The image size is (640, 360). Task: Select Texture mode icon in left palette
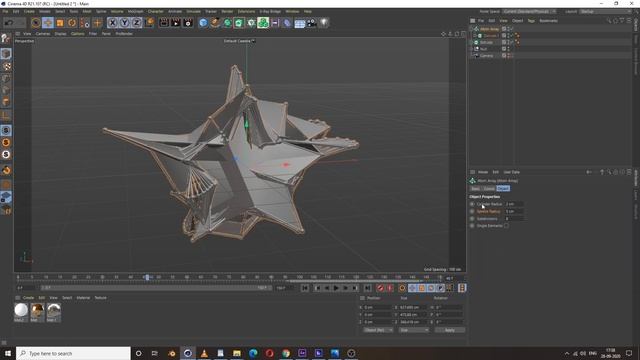click(x=6, y=66)
